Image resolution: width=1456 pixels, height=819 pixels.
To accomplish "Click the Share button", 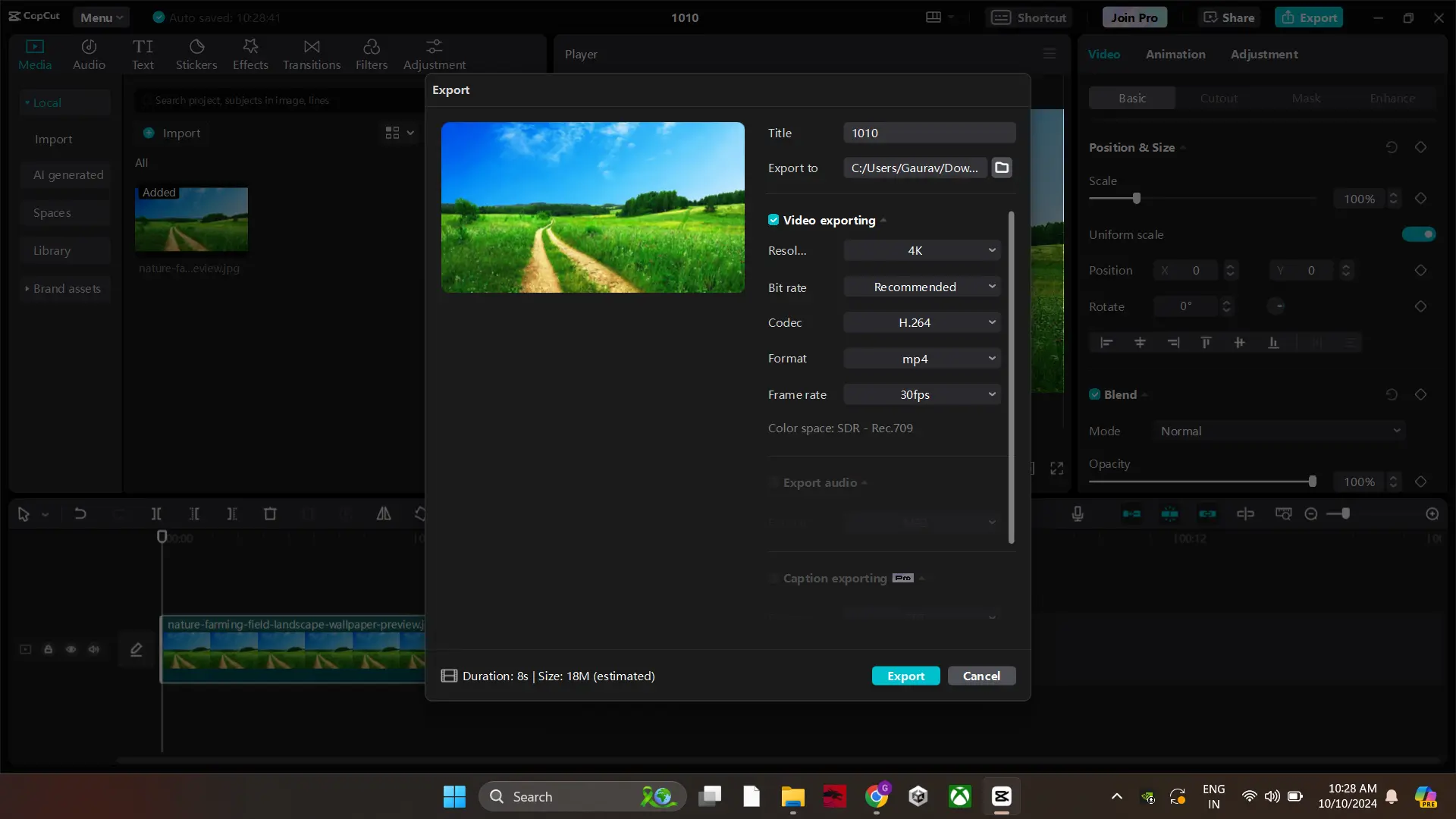I will click(x=1229, y=17).
